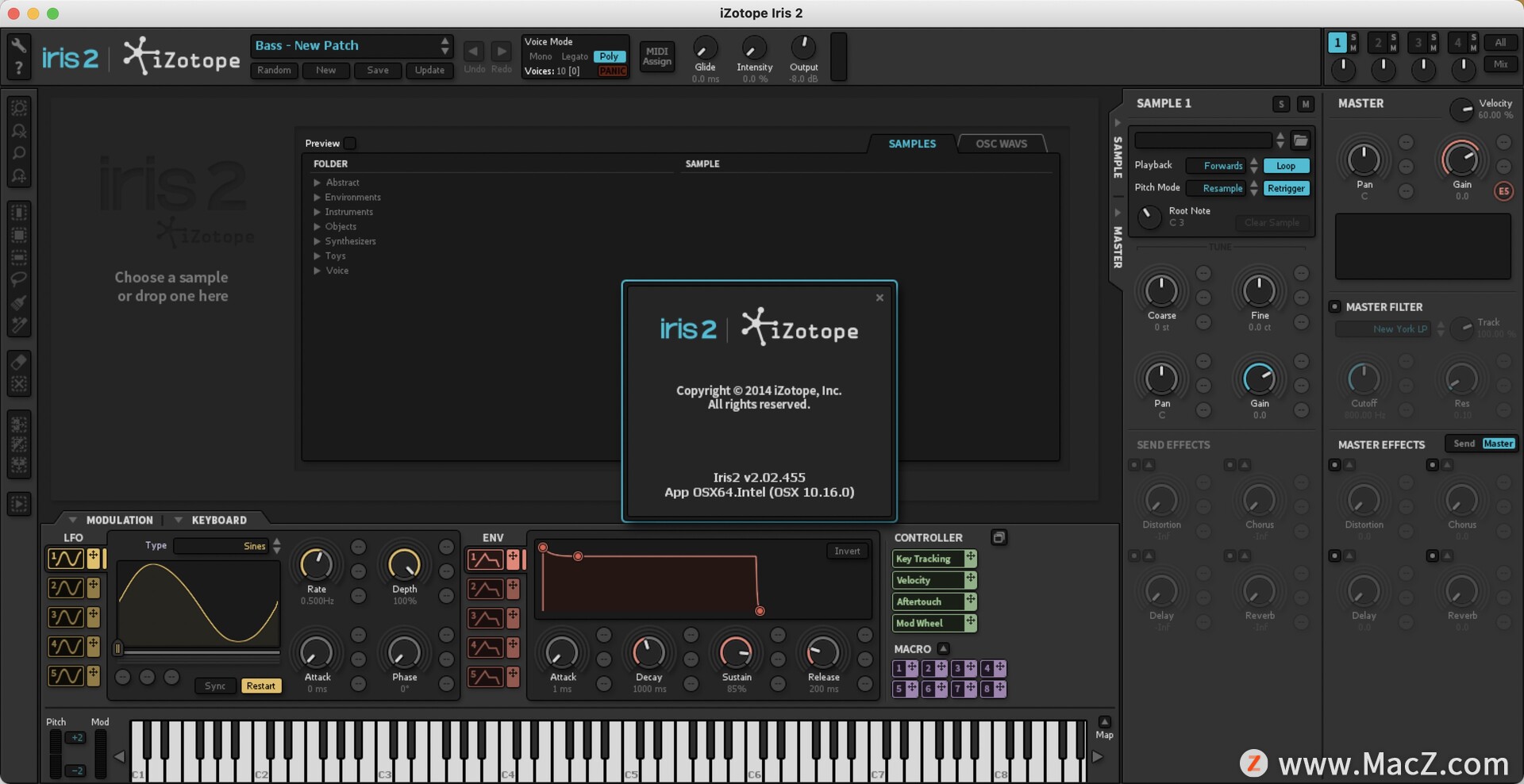The height and width of the screenshot is (784, 1524).
Task: Click the MIDI Assign button
Action: pos(657,56)
